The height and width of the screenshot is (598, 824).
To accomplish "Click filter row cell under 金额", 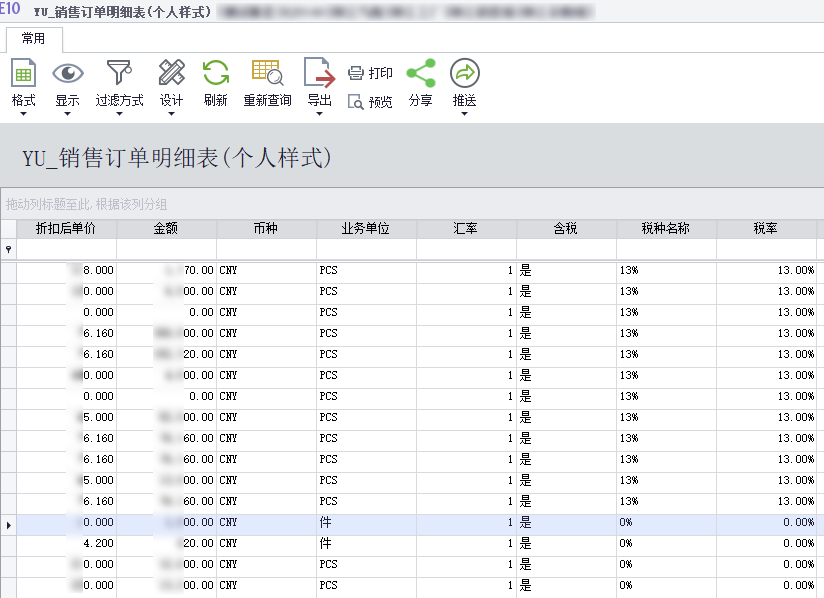I will pyautogui.click(x=166, y=250).
